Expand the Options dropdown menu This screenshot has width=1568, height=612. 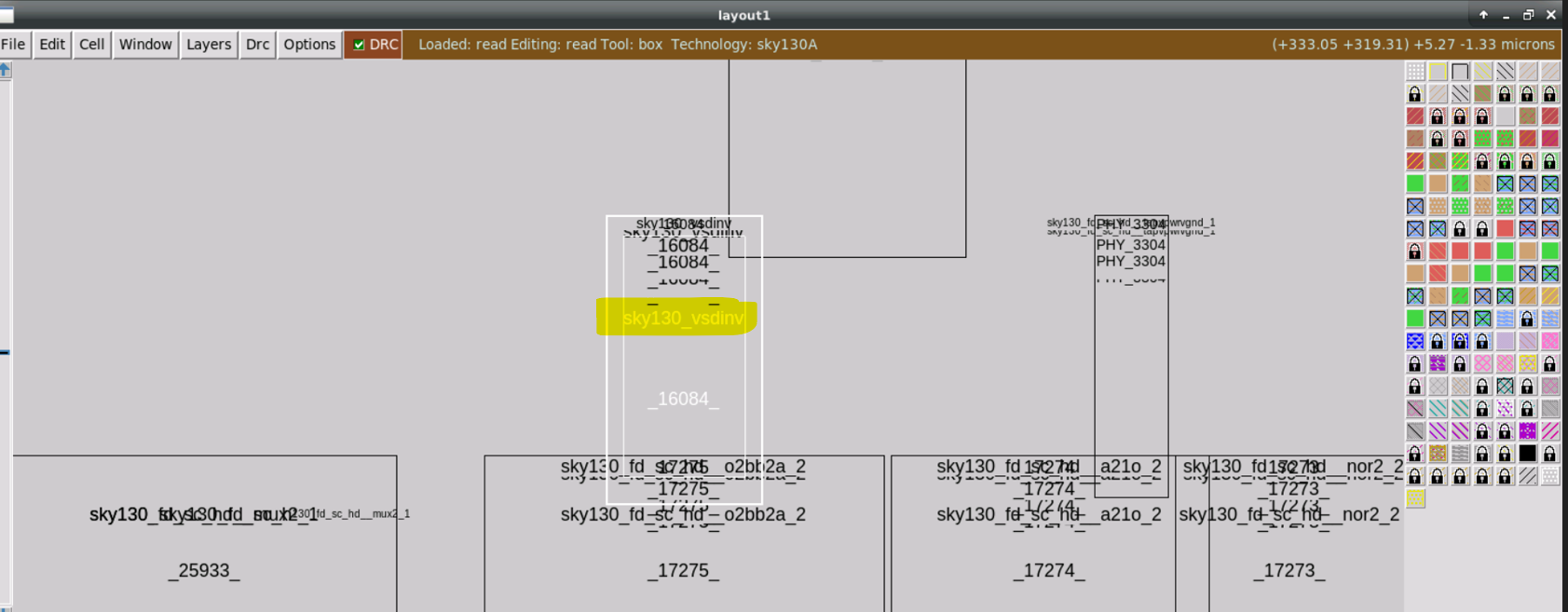(x=309, y=44)
